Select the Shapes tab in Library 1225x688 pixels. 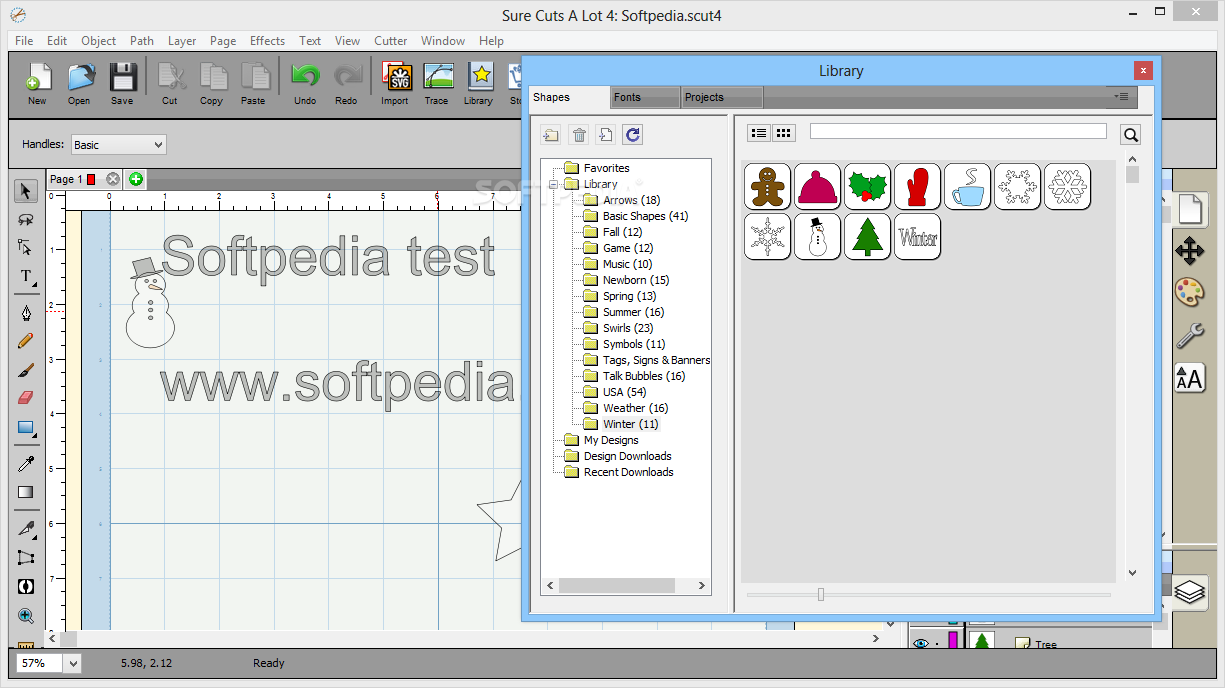[569, 97]
